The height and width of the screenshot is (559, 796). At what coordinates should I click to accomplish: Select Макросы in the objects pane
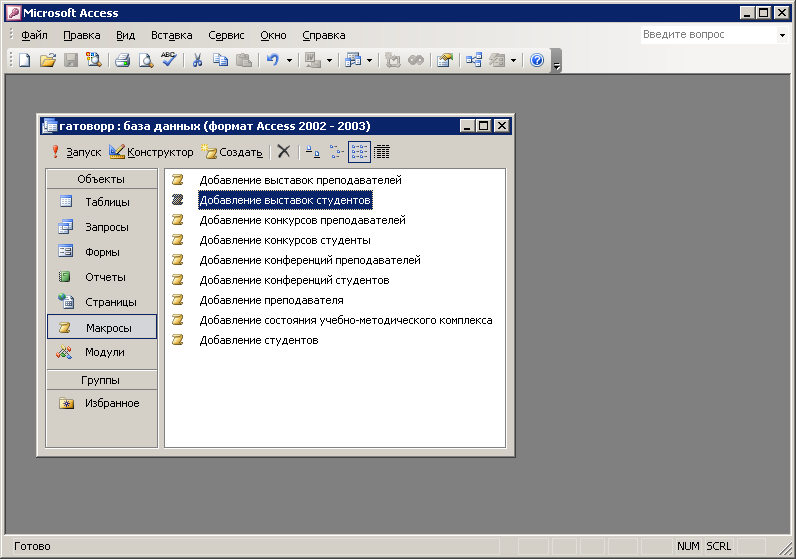102,326
